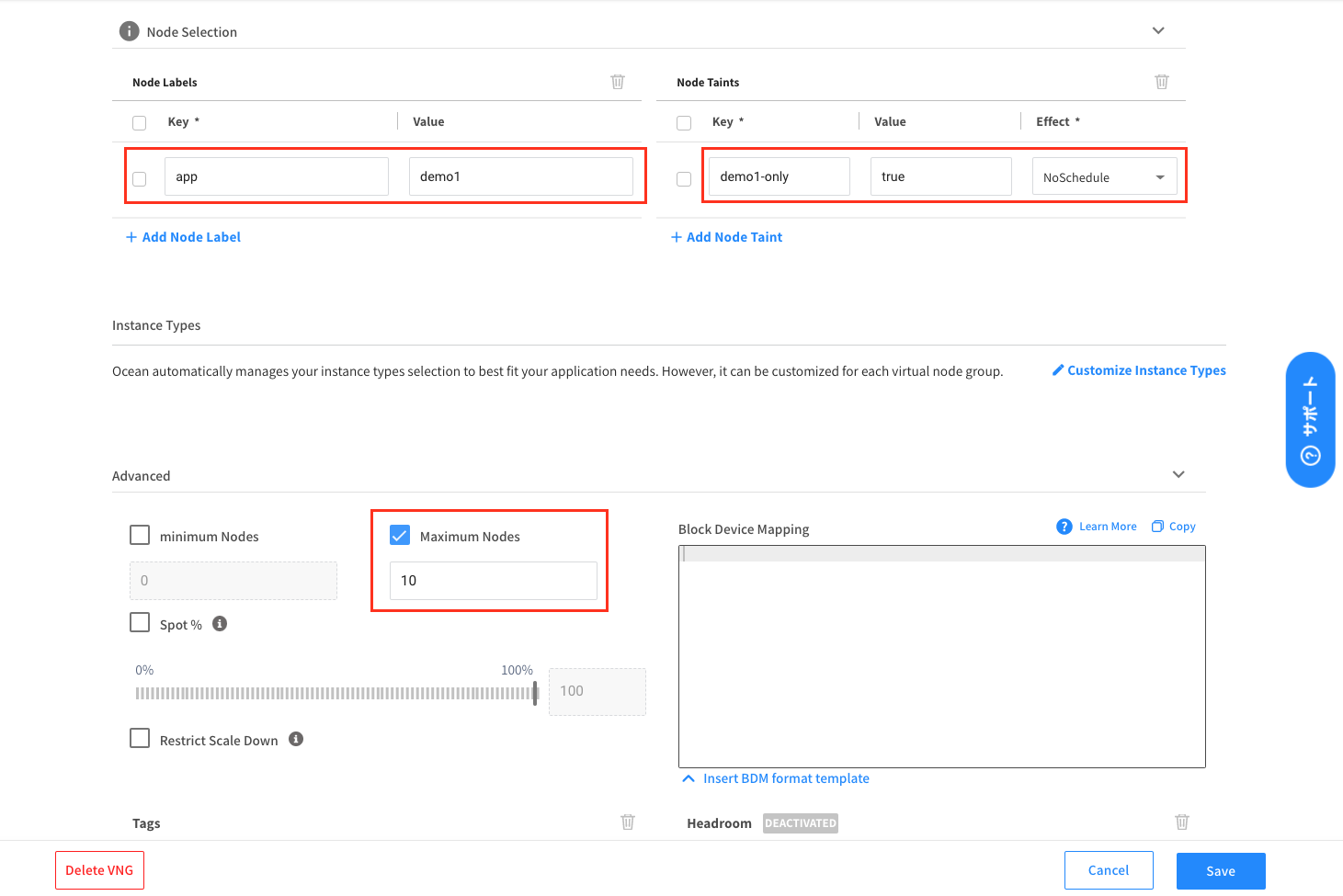The image size is (1343, 896).
Task: Click the node label value field 'demo1'
Action: tap(521, 176)
